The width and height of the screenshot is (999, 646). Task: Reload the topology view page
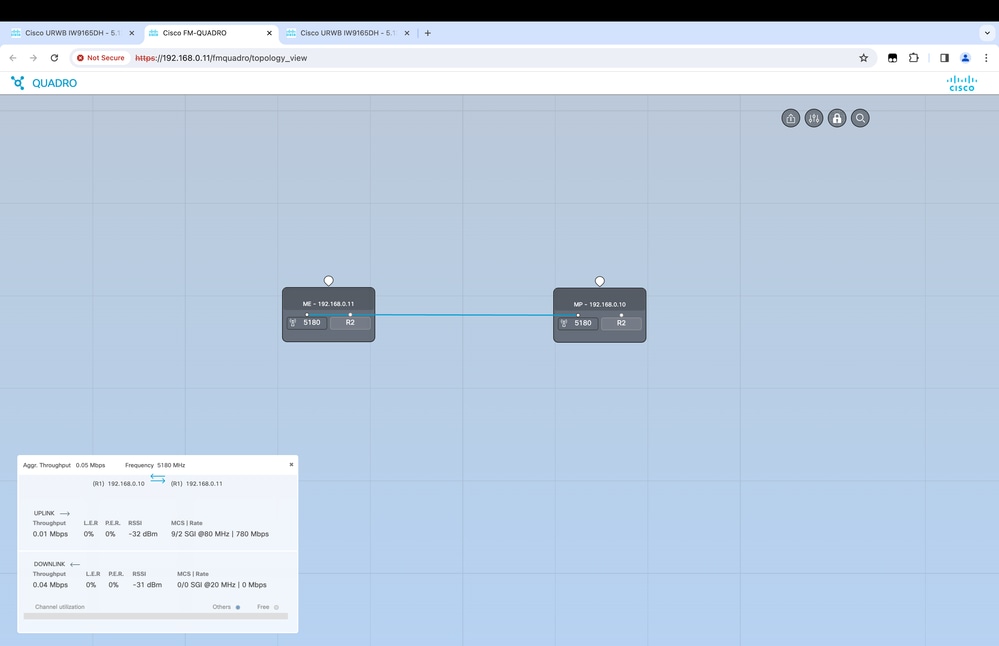tap(54, 58)
